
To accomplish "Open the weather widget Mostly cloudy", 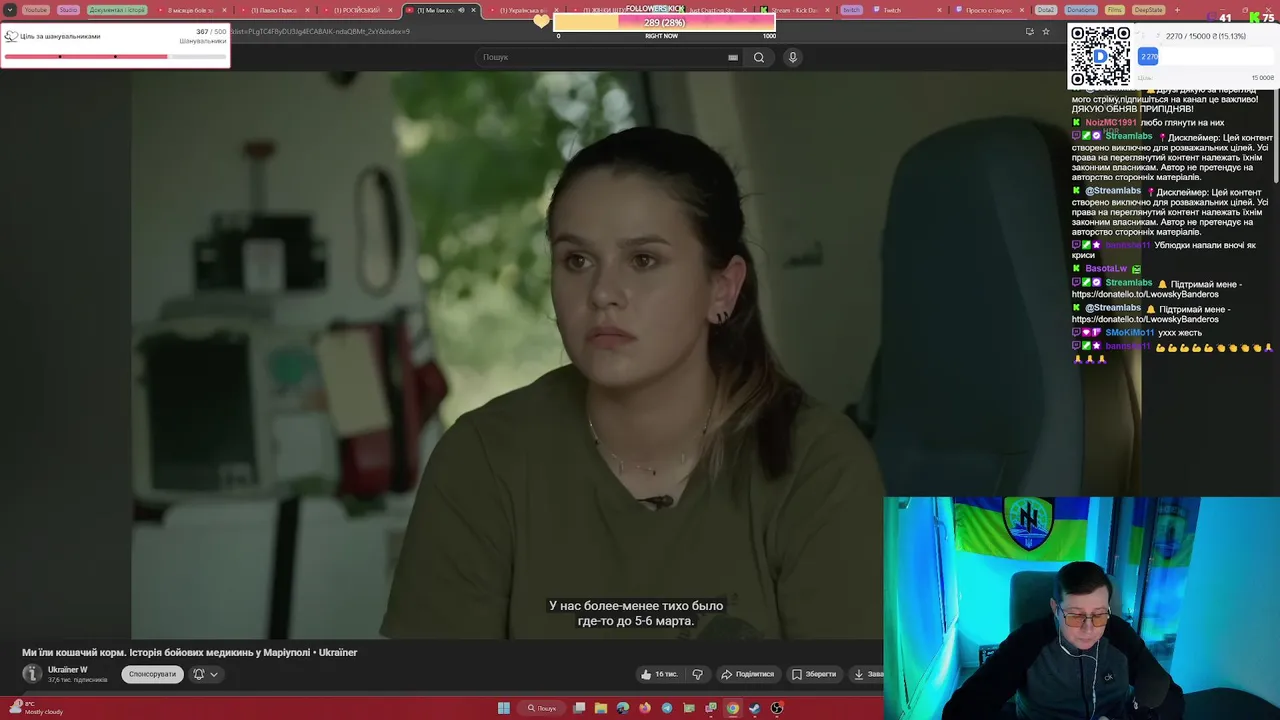I will click(36, 708).
